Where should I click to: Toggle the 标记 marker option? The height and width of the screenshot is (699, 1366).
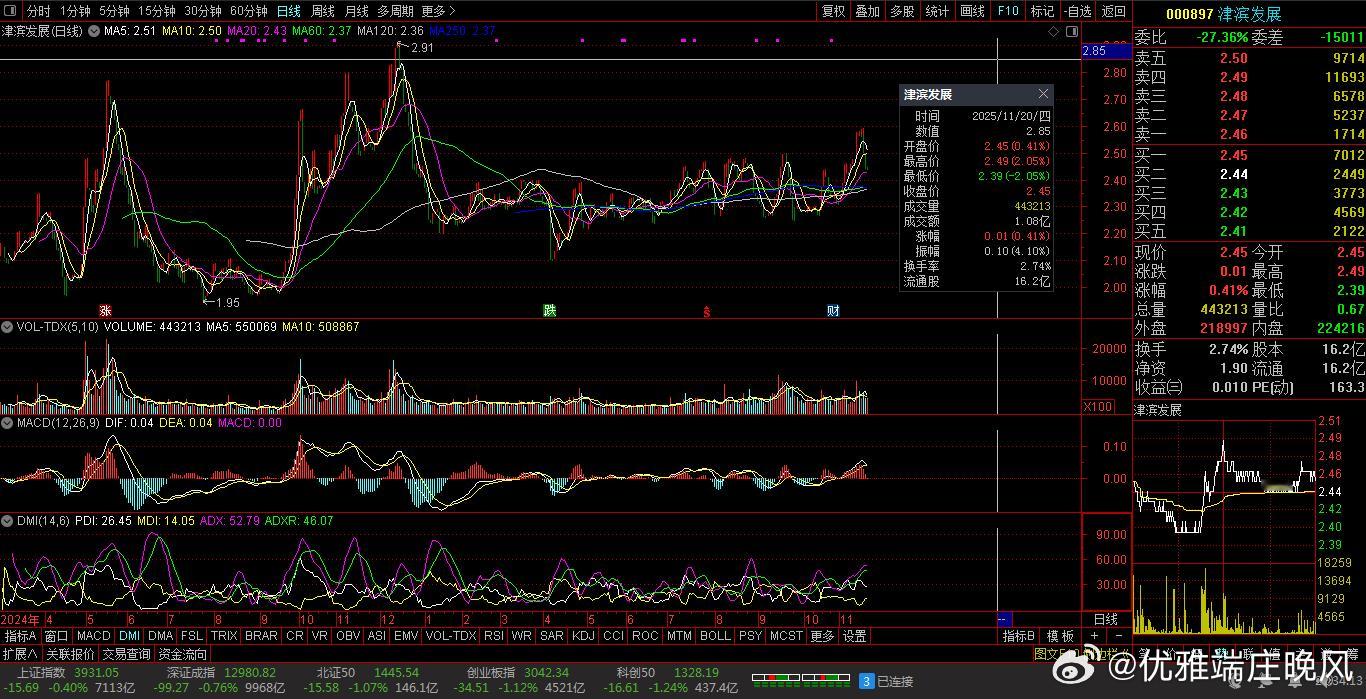(1042, 11)
